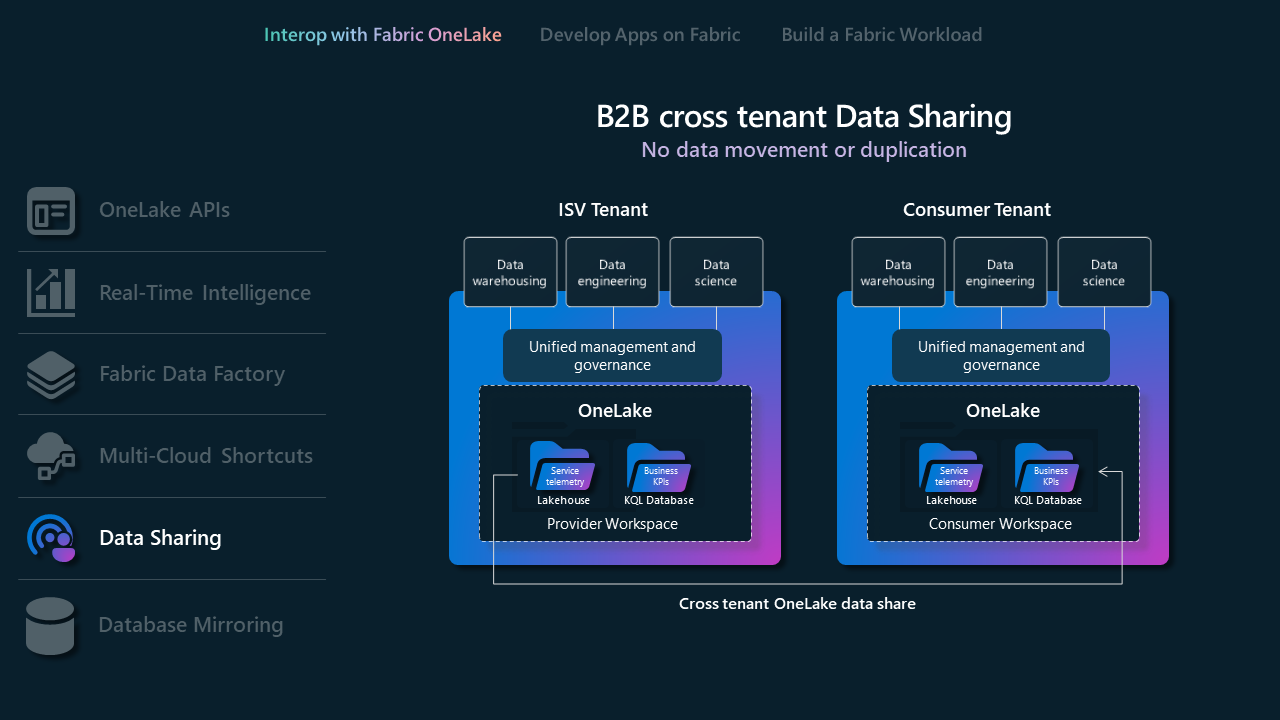Select the OneLake heading in Provider Workspace

point(616,410)
